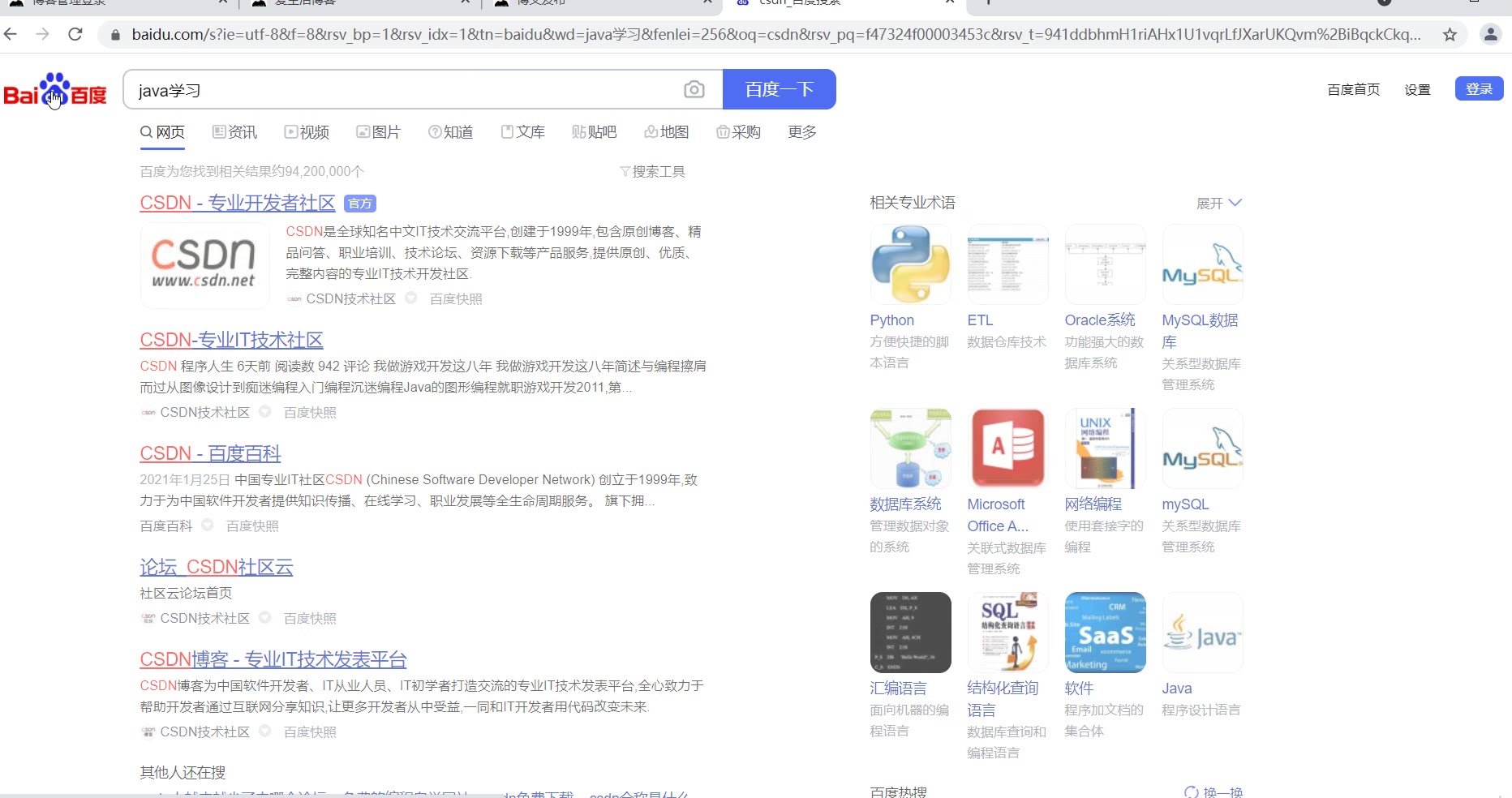Click 汇编语言 term text link
This screenshot has width=1512, height=798.
coord(899,689)
